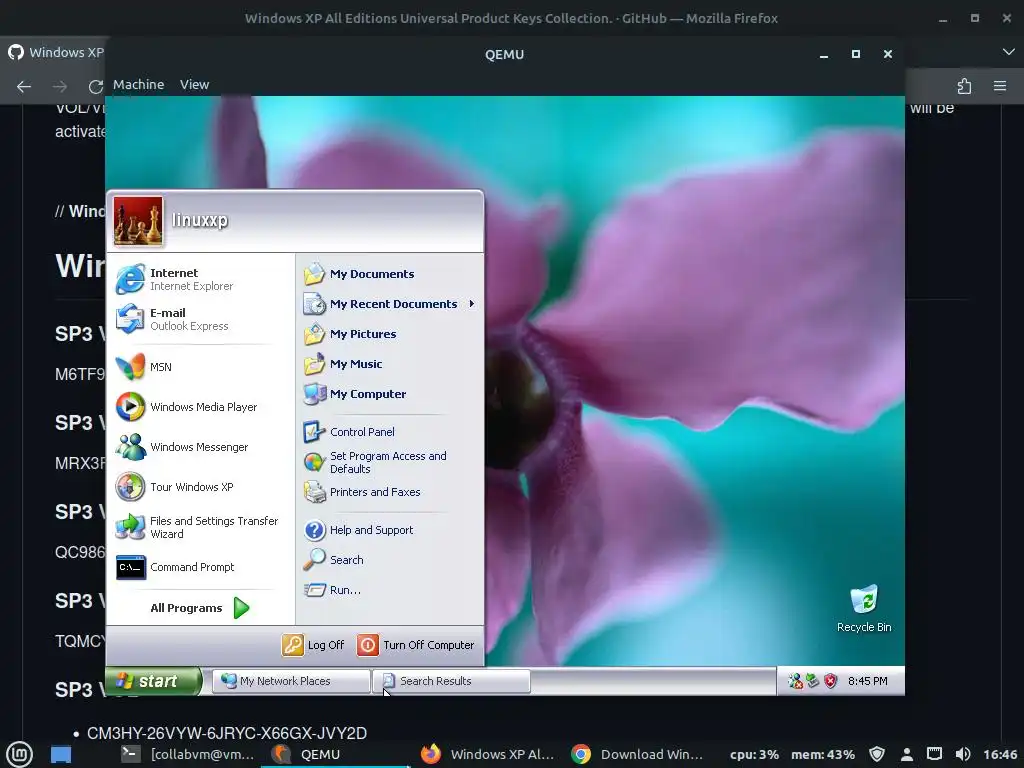Viewport: 1024px width, 768px height.
Task: Open the MSN butterfly icon
Action: [130, 367]
